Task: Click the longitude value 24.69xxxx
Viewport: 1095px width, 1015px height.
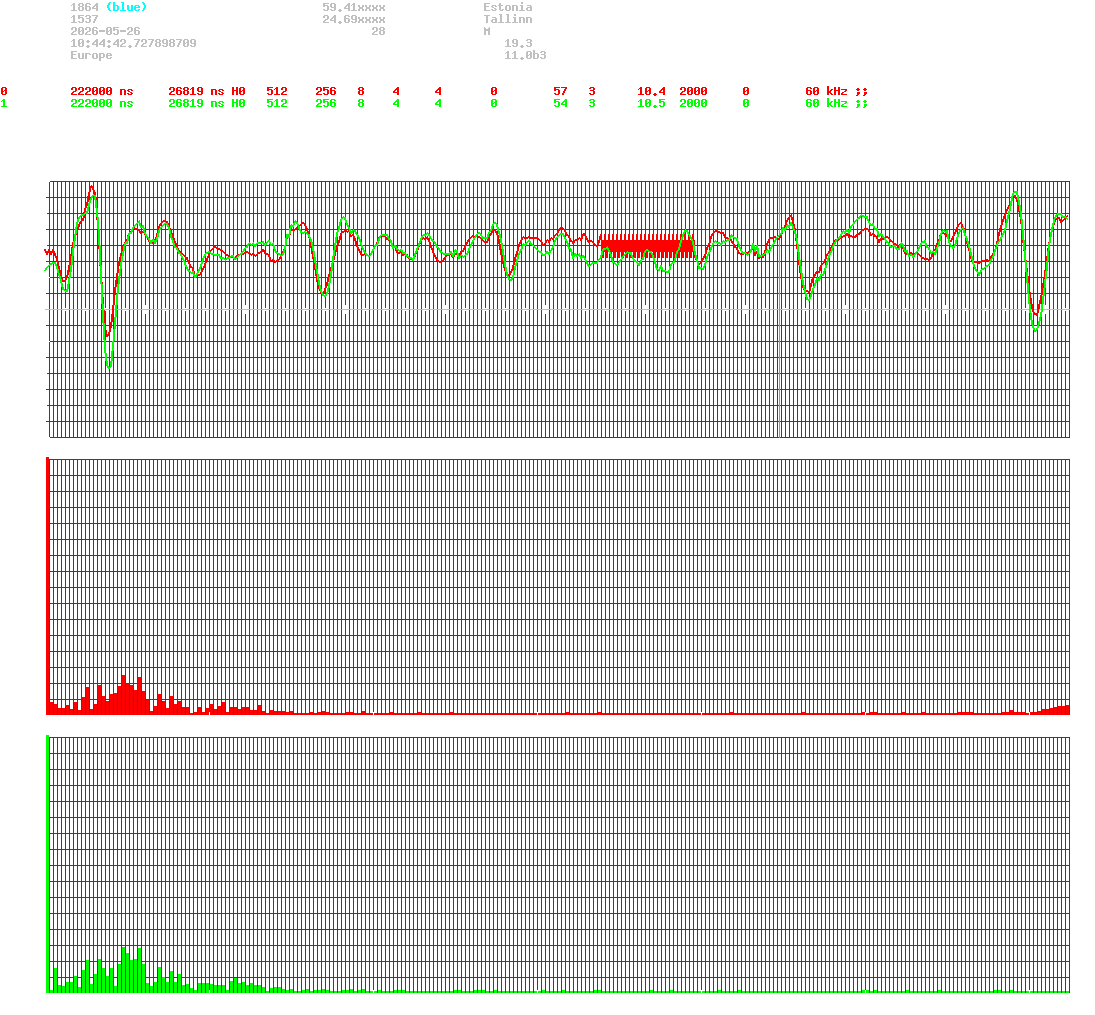Action: 353,20
